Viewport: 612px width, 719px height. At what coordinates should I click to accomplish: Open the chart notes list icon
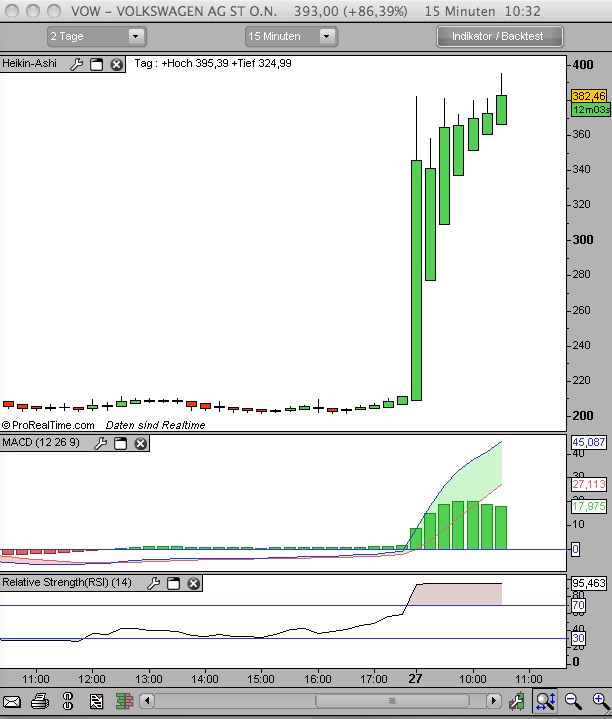point(96,701)
